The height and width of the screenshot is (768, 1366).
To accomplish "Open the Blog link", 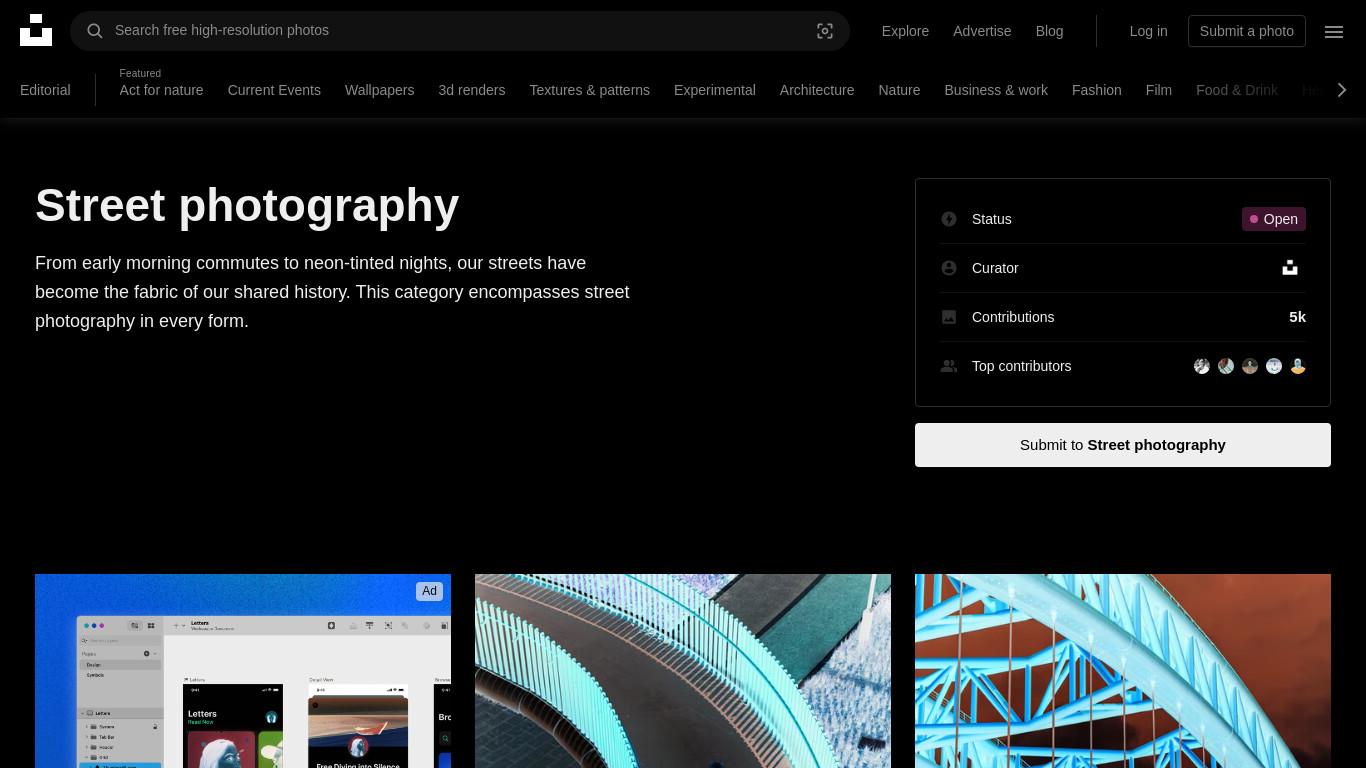I will click(x=1049, y=31).
